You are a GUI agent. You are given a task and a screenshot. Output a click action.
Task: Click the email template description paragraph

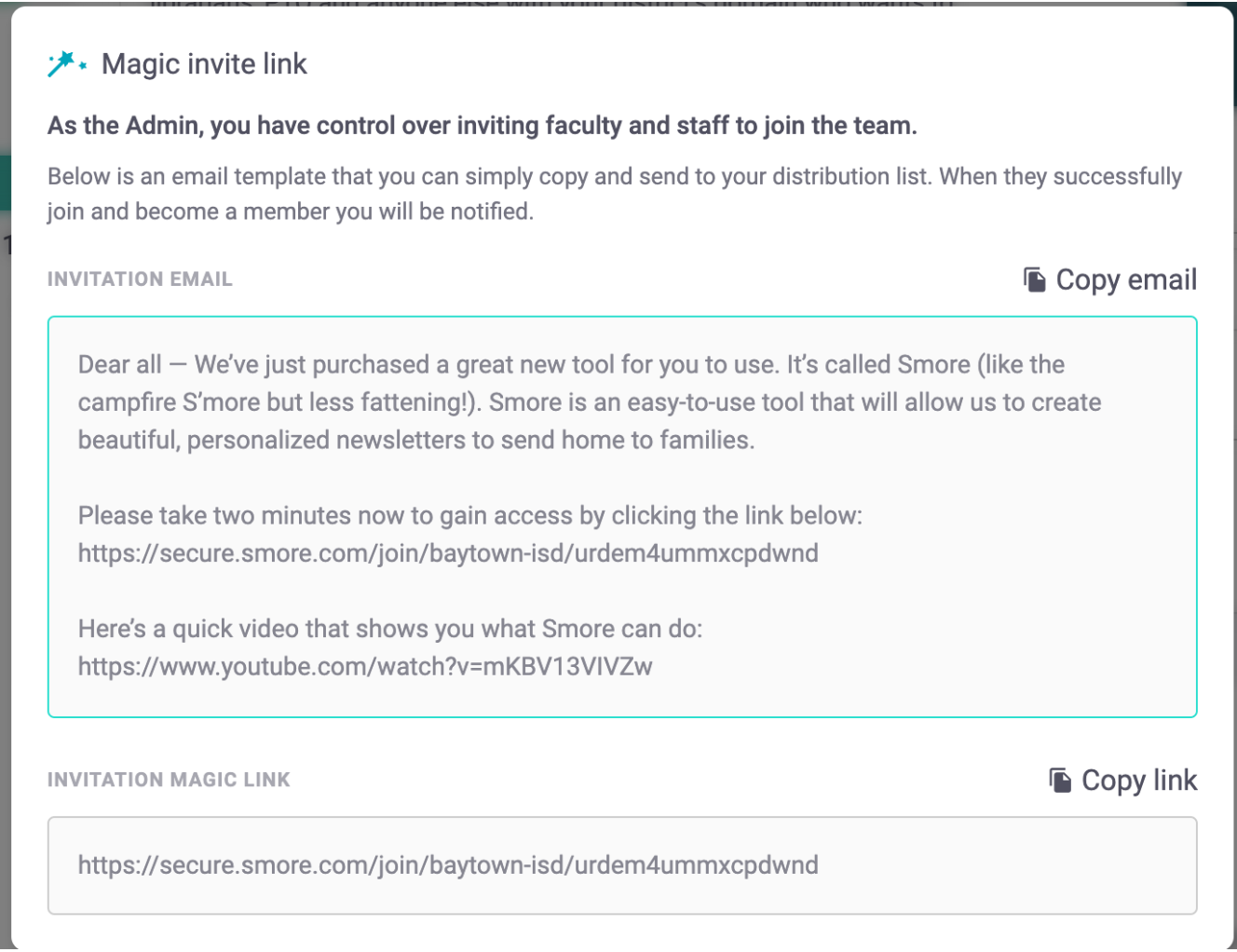[614, 194]
